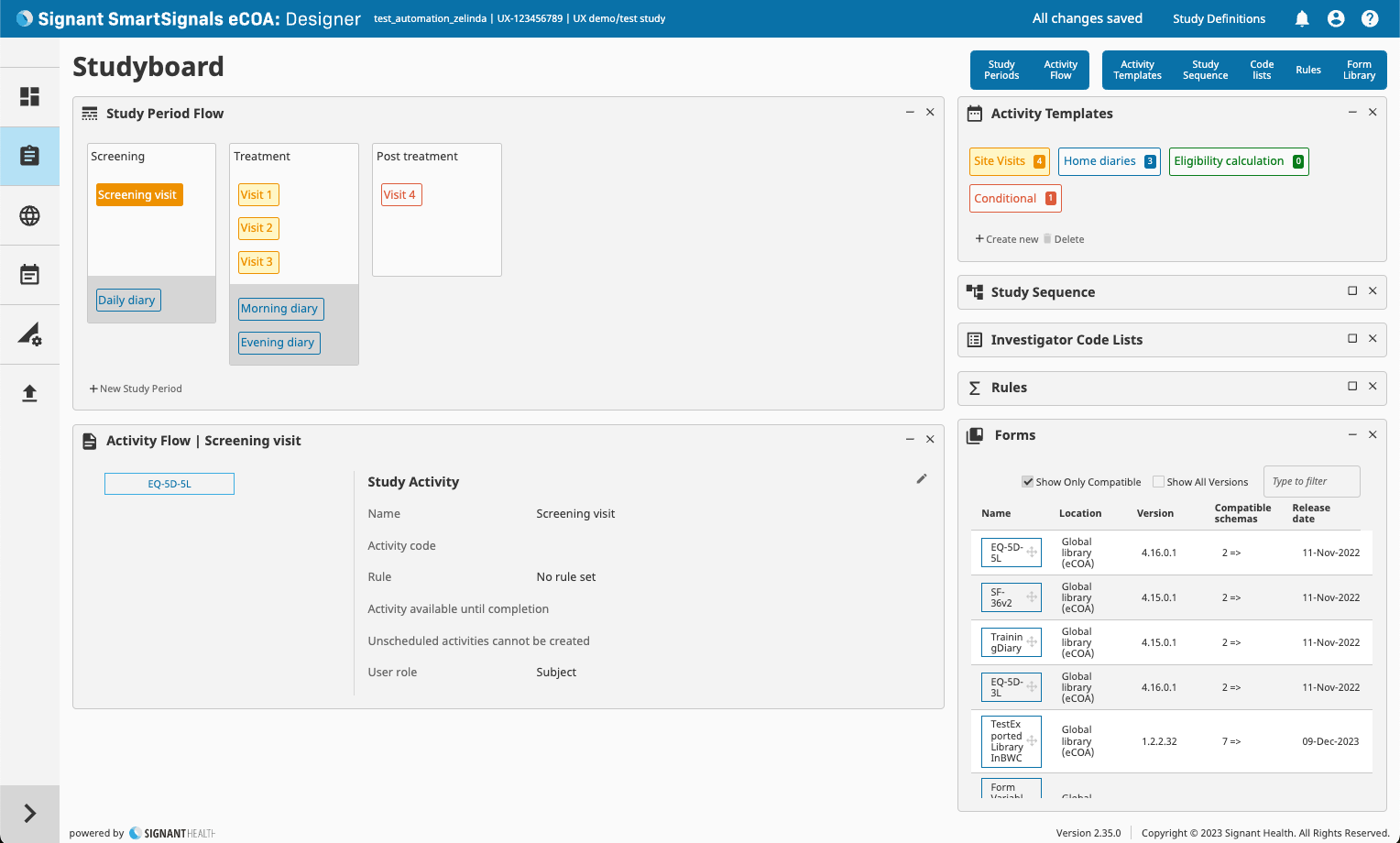1400x843 pixels.
Task: Close the Study Sequence panel
Action: (1373, 290)
